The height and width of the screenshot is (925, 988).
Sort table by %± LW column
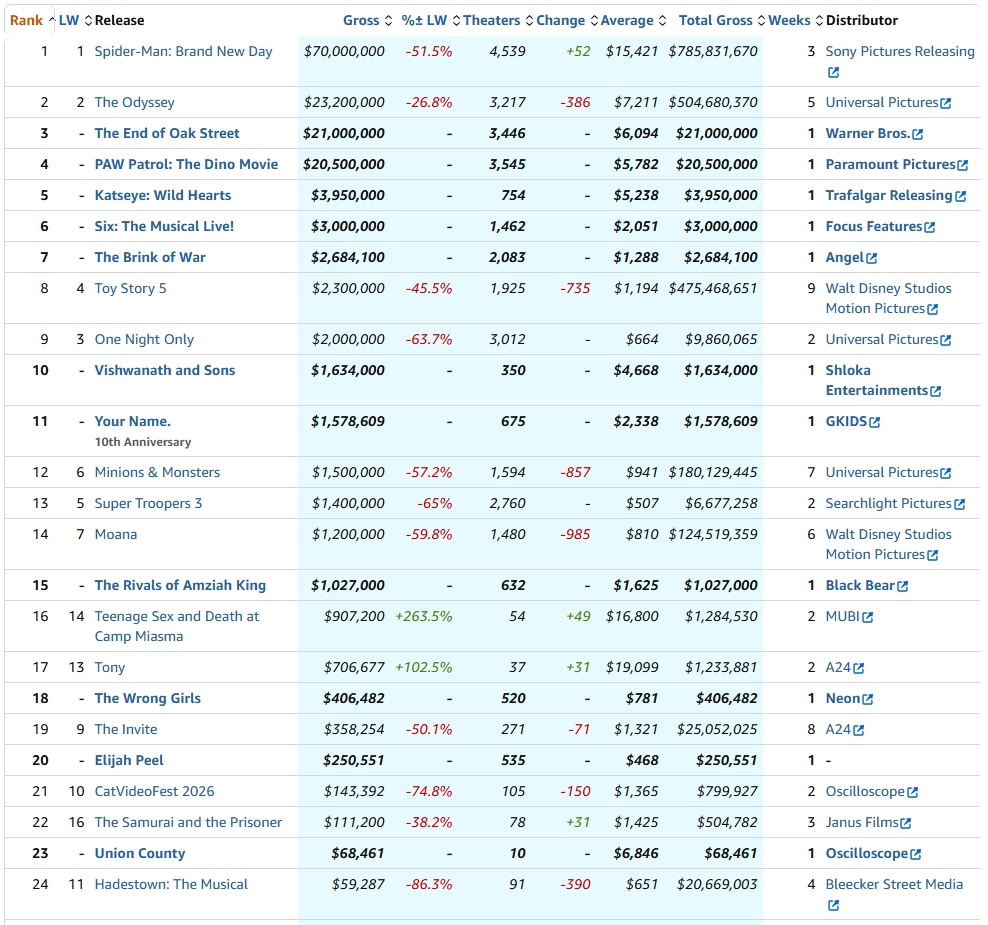[430, 20]
